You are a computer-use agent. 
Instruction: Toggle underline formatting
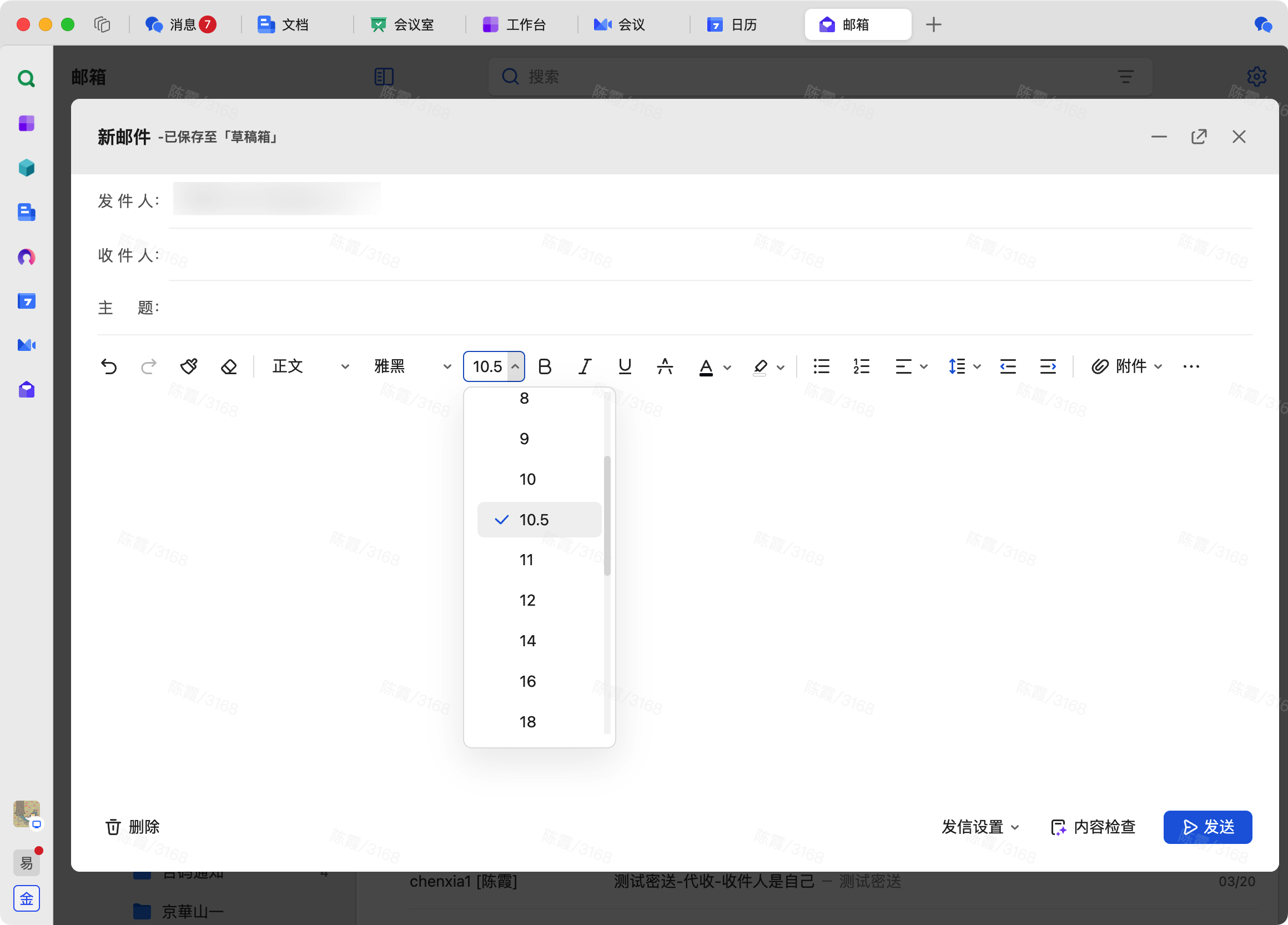(x=625, y=366)
